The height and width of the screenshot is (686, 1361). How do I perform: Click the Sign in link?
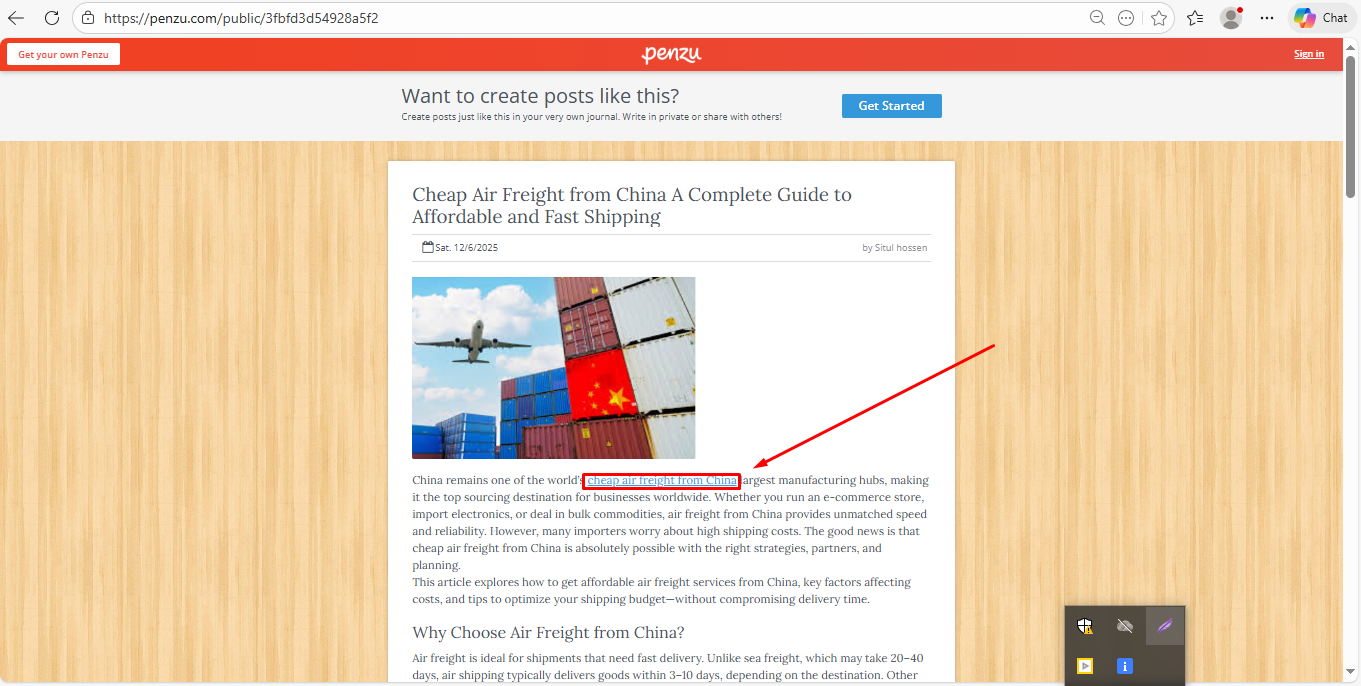(1309, 54)
